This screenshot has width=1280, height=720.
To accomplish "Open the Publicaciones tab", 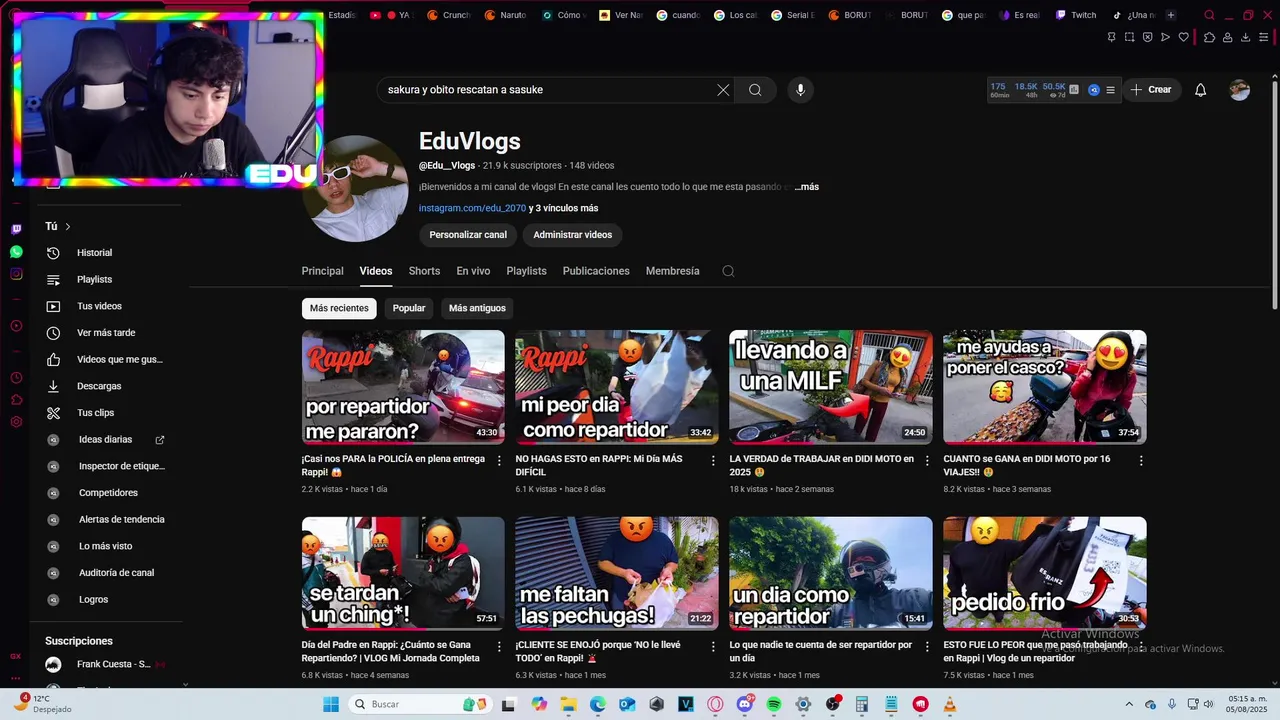I will 596,271.
